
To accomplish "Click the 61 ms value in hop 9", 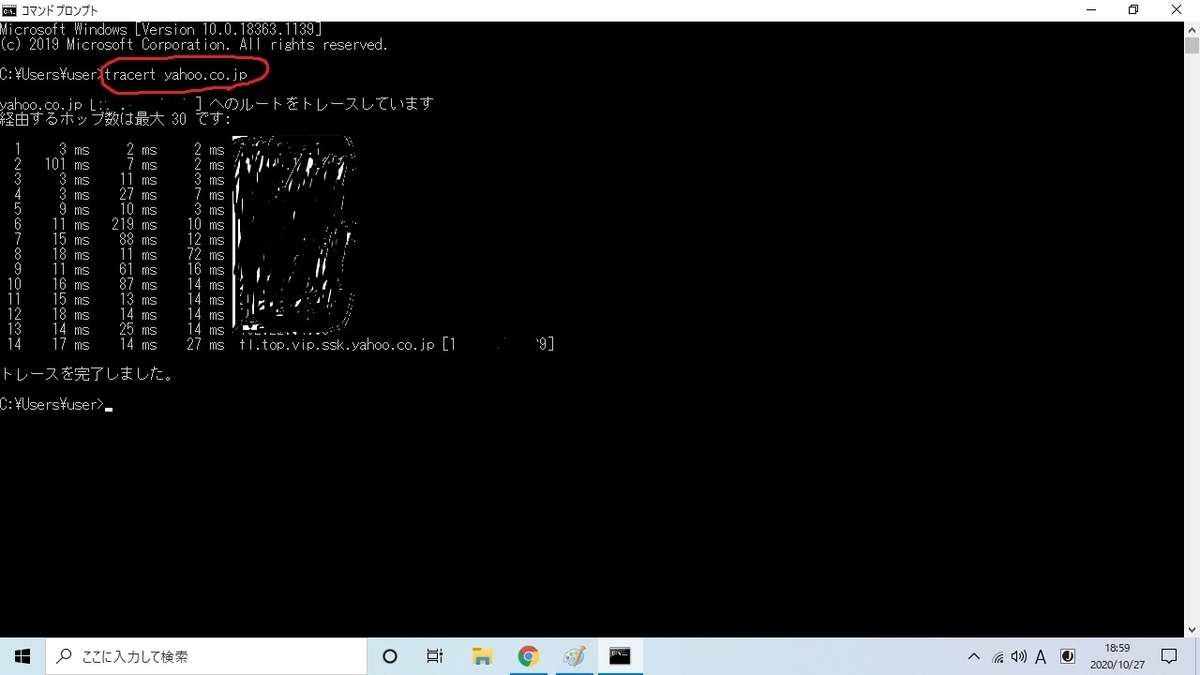I will (139, 270).
